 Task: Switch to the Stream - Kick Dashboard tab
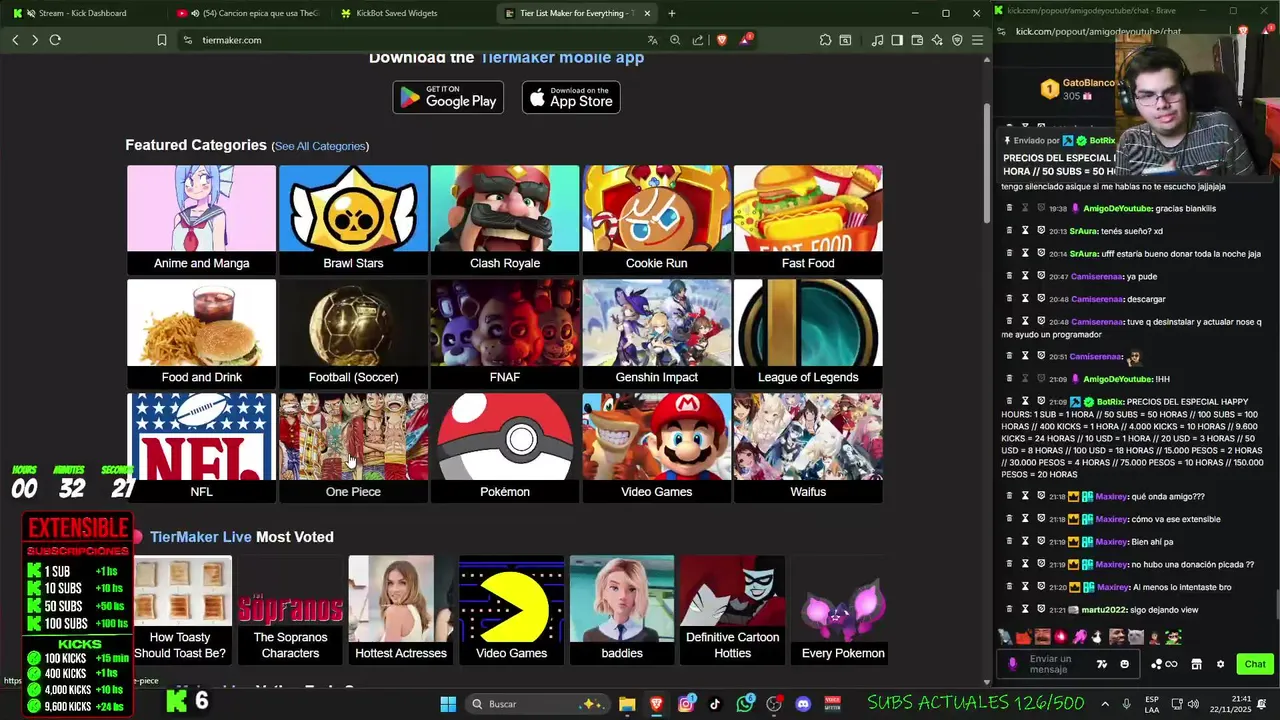(84, 13)
